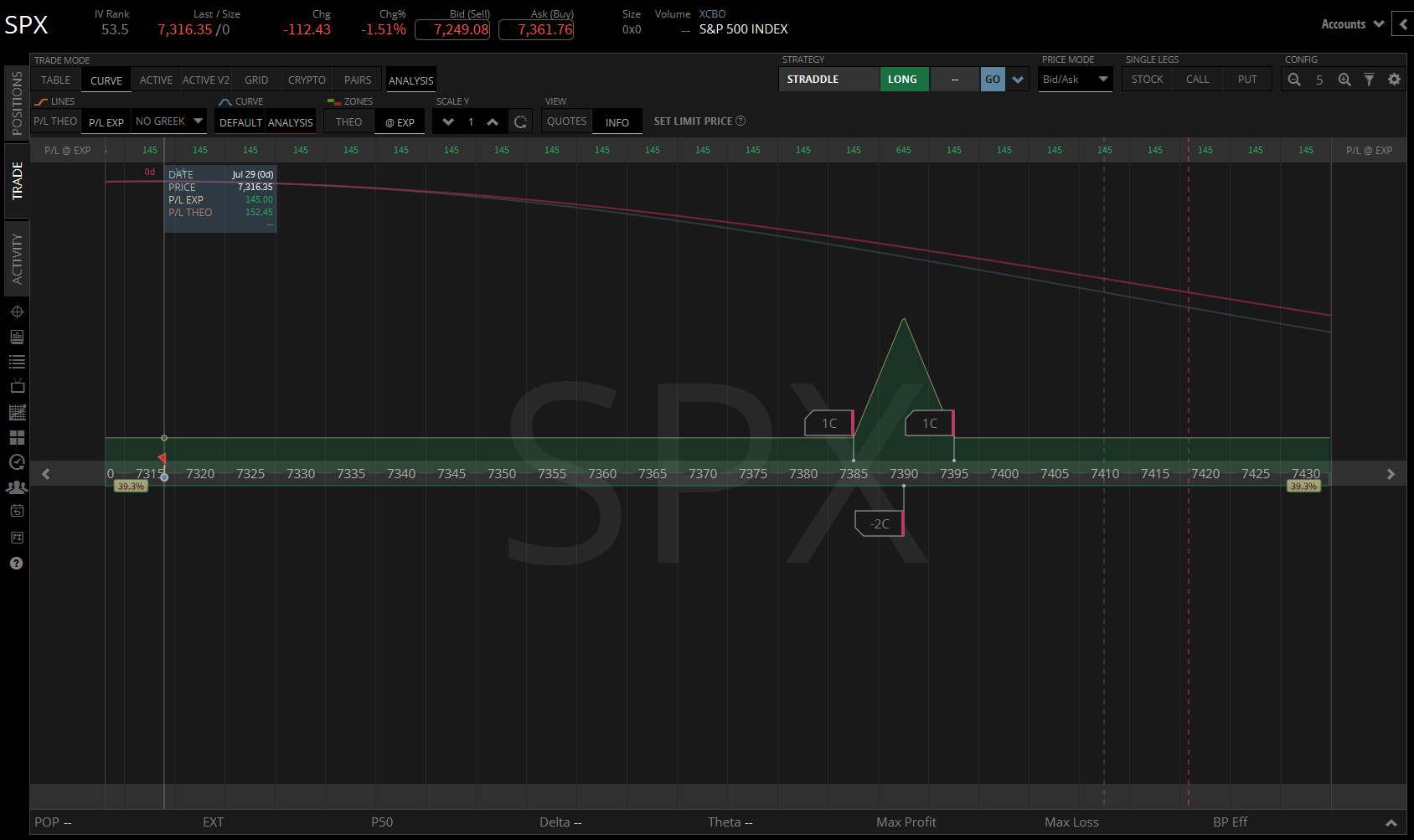The height and width of the screenshot is (840, 1414).
Task: Open the bar-chart book sidebar icon
Action: tap(17, 337)
